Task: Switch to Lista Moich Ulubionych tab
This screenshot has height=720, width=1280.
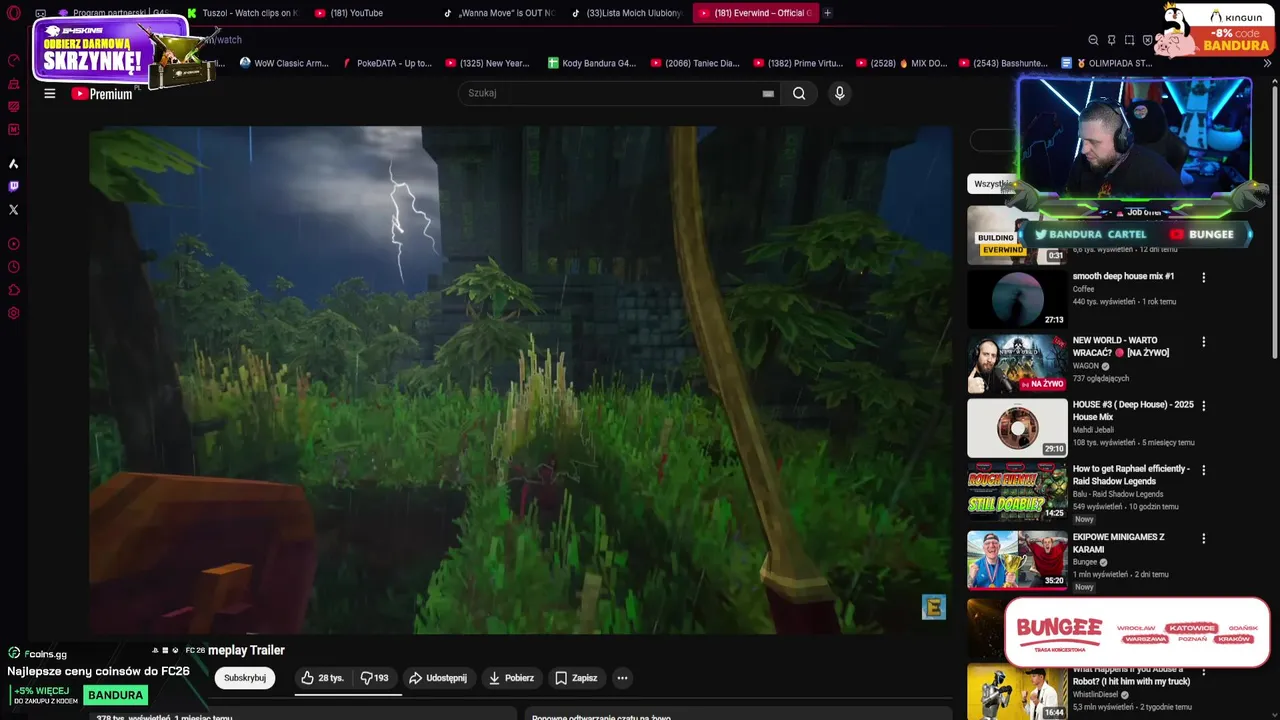Action: click(x=626, y=13)
